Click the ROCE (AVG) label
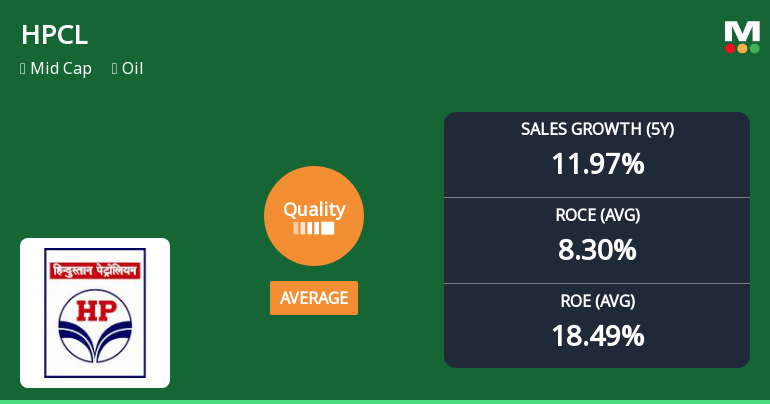This screenshot has height=404, width=770. (x=597, y=215)
